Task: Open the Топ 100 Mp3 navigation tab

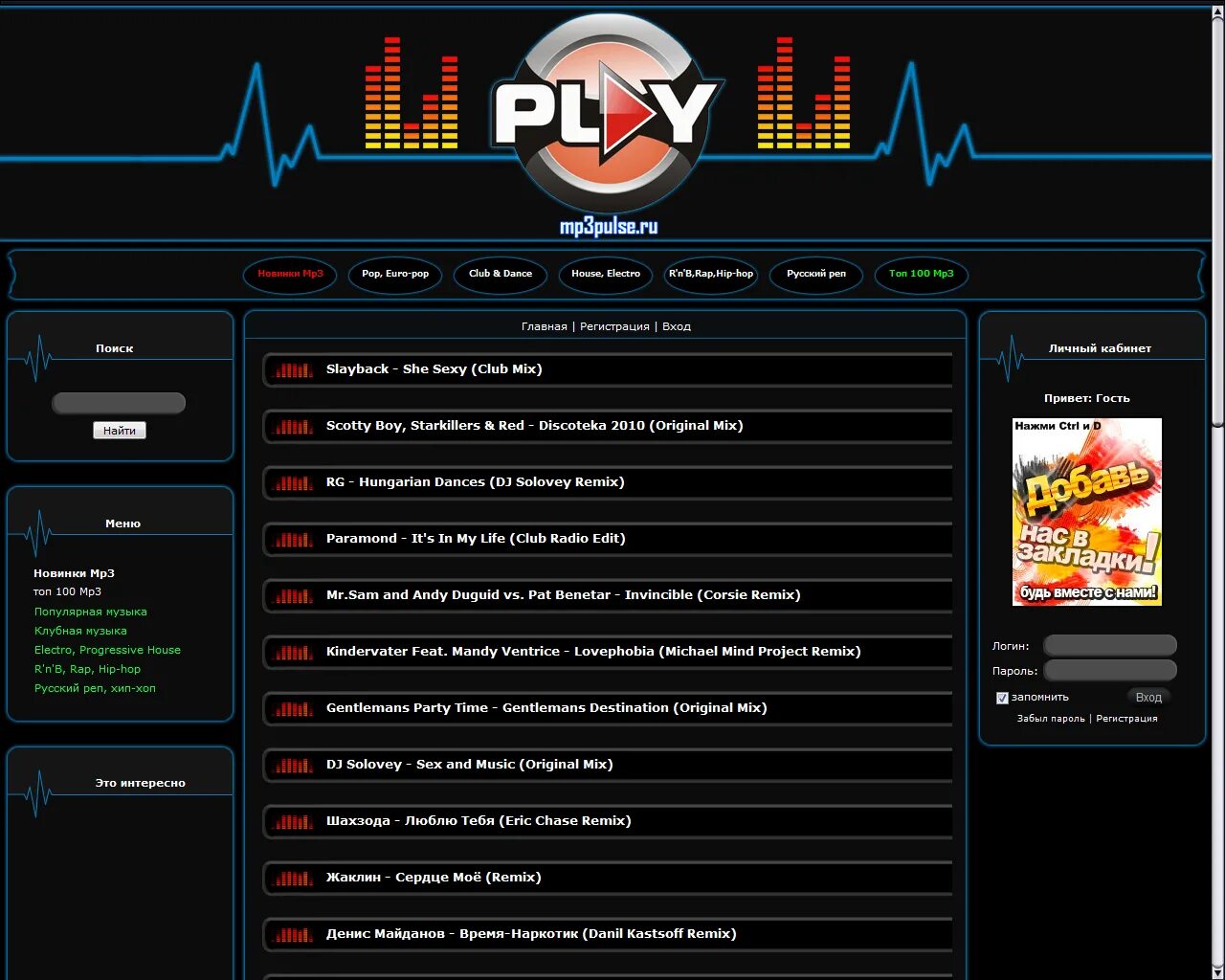Action: pos(922,274)
